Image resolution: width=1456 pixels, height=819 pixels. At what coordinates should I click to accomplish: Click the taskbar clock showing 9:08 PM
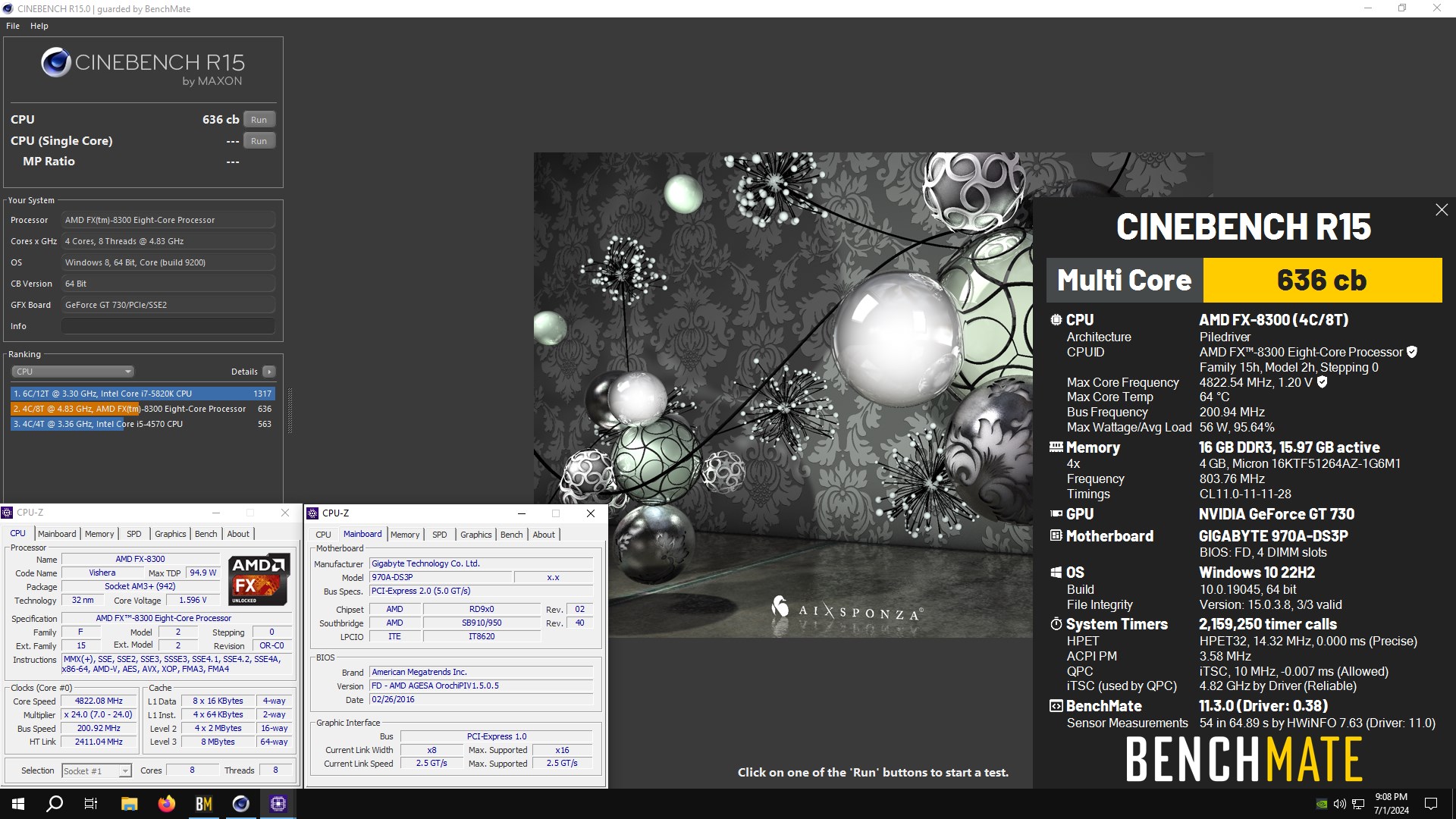click(x=1391, y=804)
